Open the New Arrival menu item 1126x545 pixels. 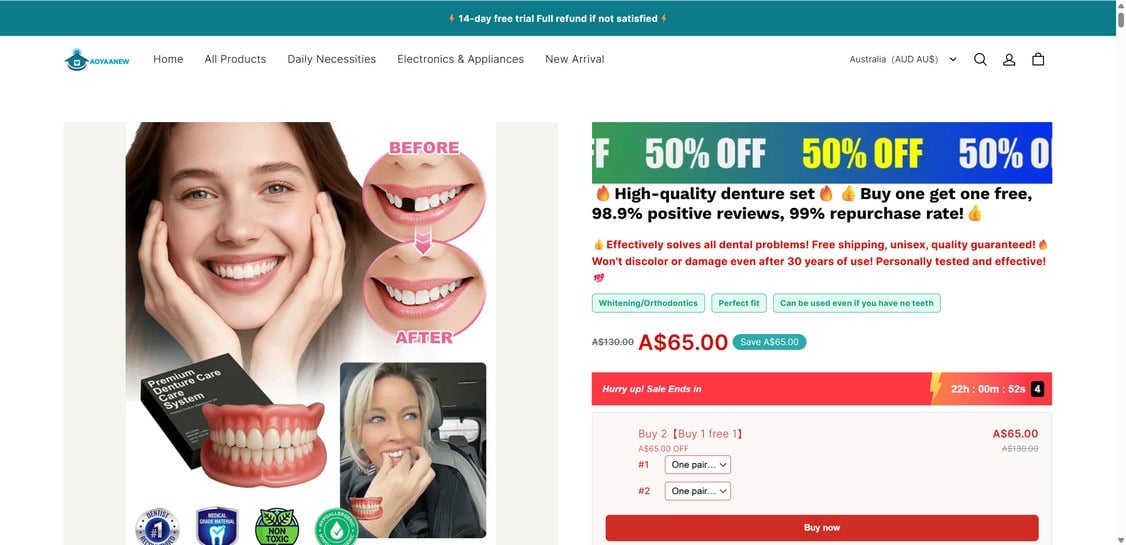coord(574,60)
